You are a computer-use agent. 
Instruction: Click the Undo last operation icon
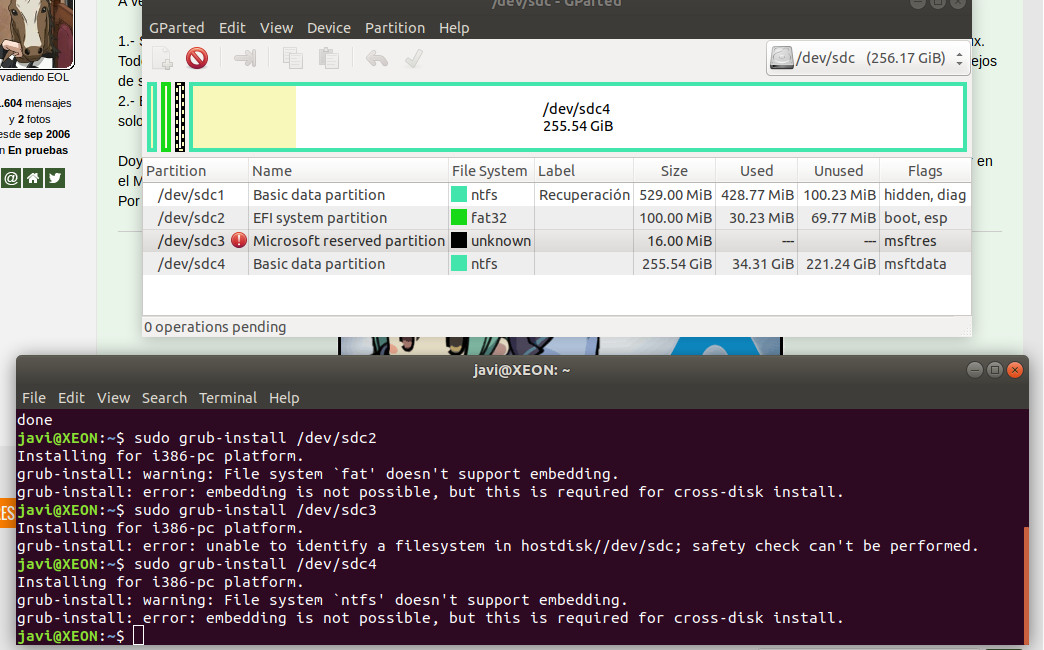point(377,59)
